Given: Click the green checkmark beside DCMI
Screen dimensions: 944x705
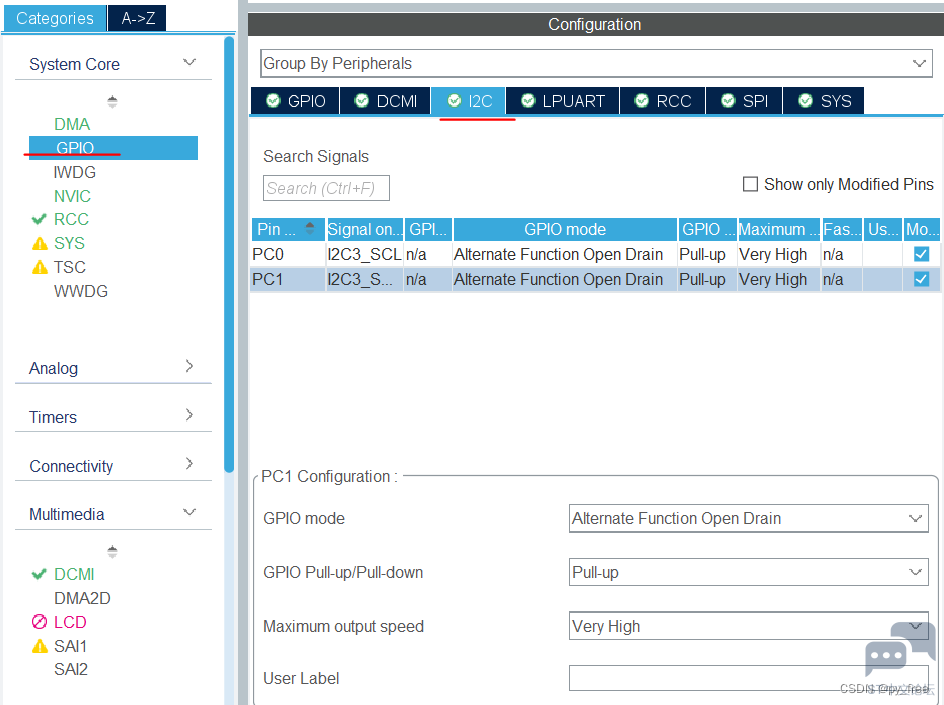Looking at the screenshot, I should click(x=39, y=574).
